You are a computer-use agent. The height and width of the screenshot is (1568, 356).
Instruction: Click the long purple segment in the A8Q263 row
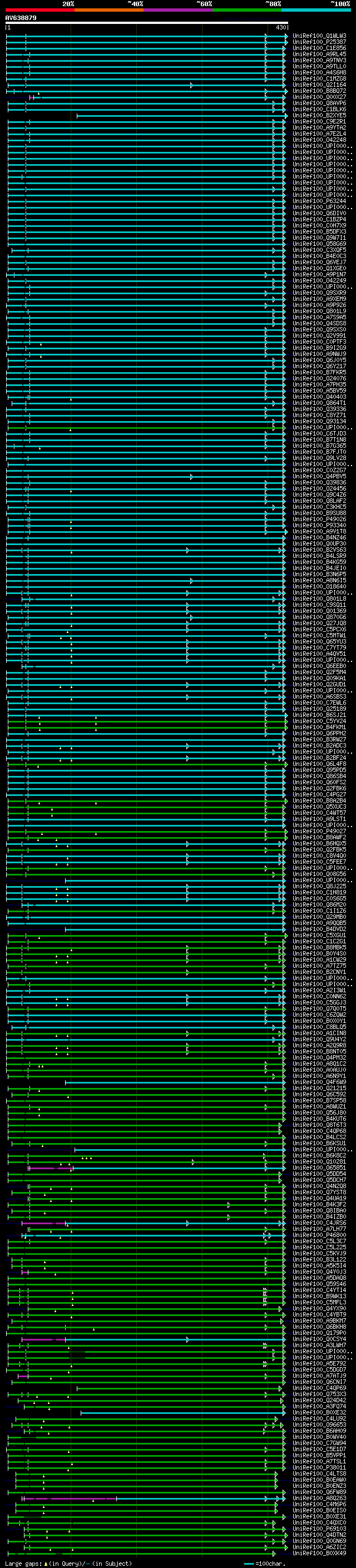[70, 1498]
